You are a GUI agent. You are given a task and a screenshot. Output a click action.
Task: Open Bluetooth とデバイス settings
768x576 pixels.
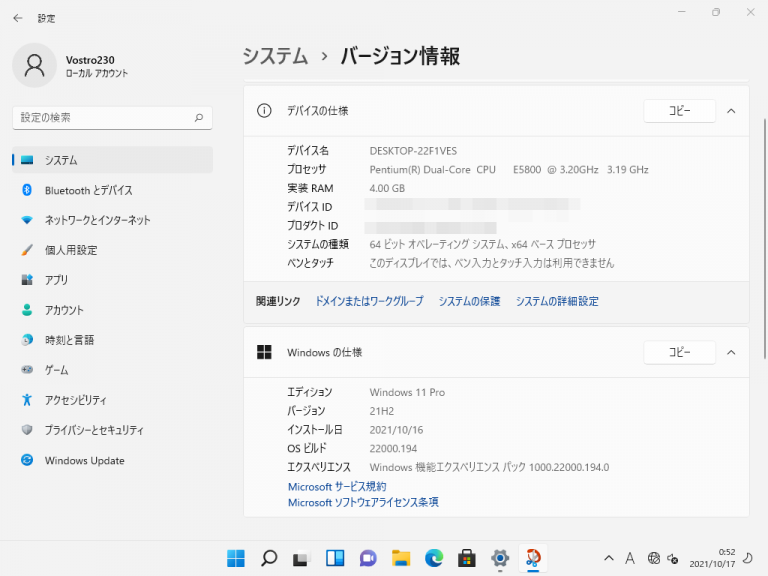(x=88, y=190)
